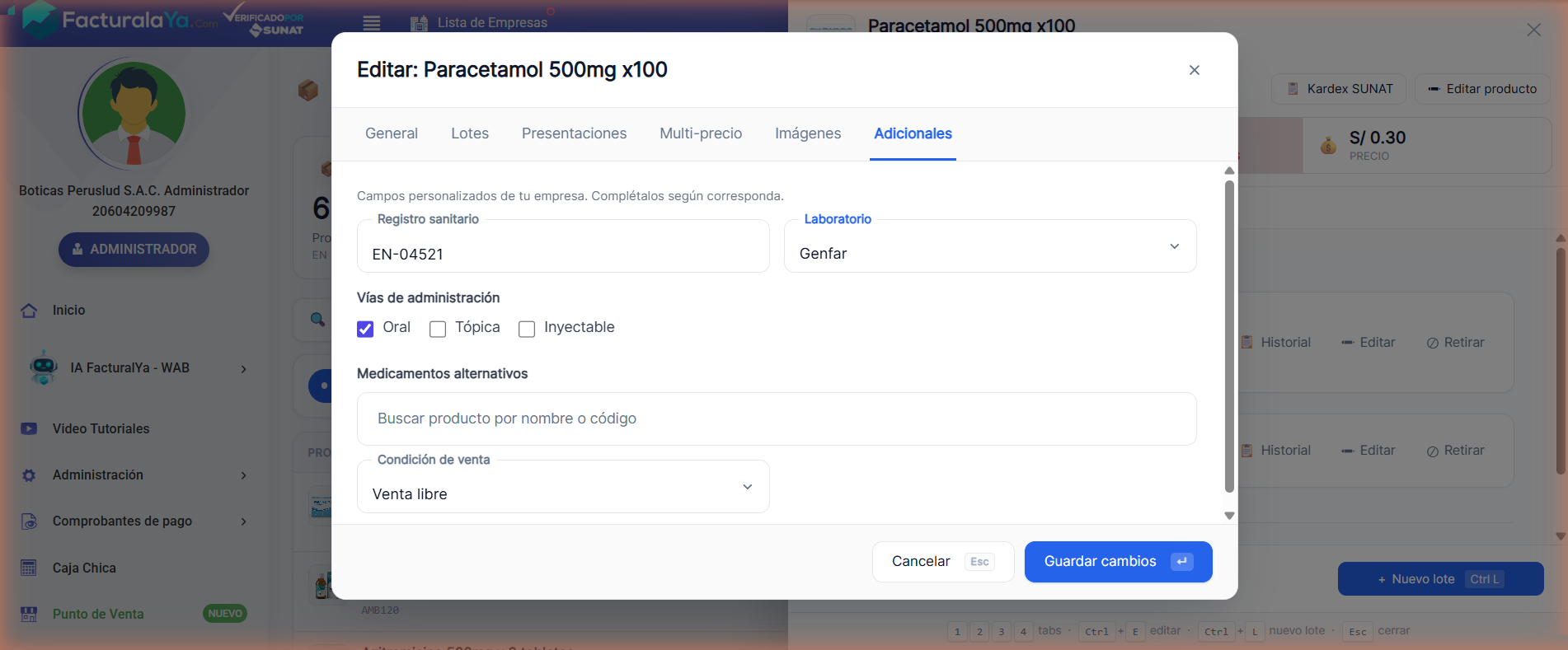Click the ADMINISTRADOR role button
1568x650 pixels.
134,250
